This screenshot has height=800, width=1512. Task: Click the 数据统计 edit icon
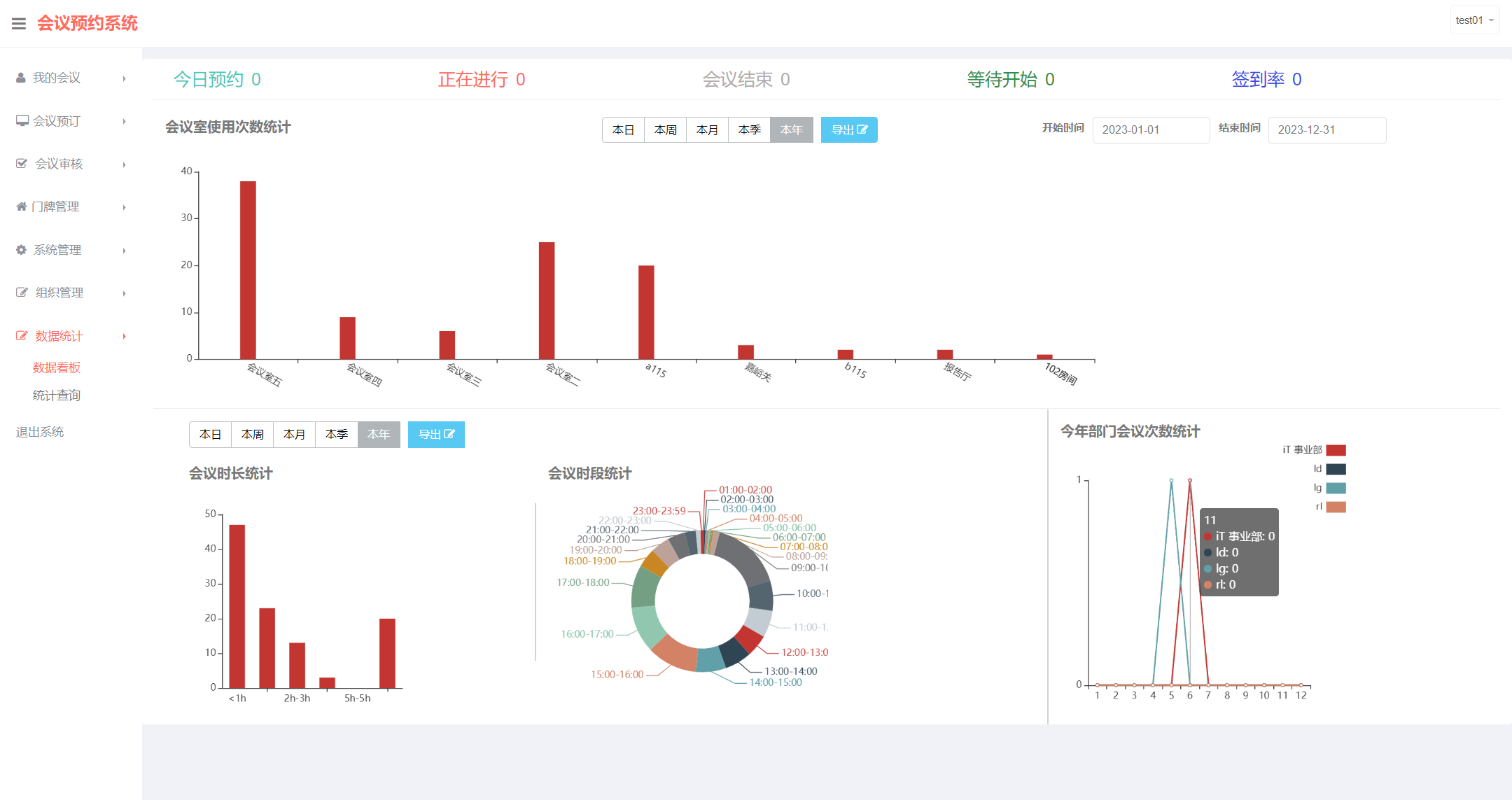click(x=22, y=336)
